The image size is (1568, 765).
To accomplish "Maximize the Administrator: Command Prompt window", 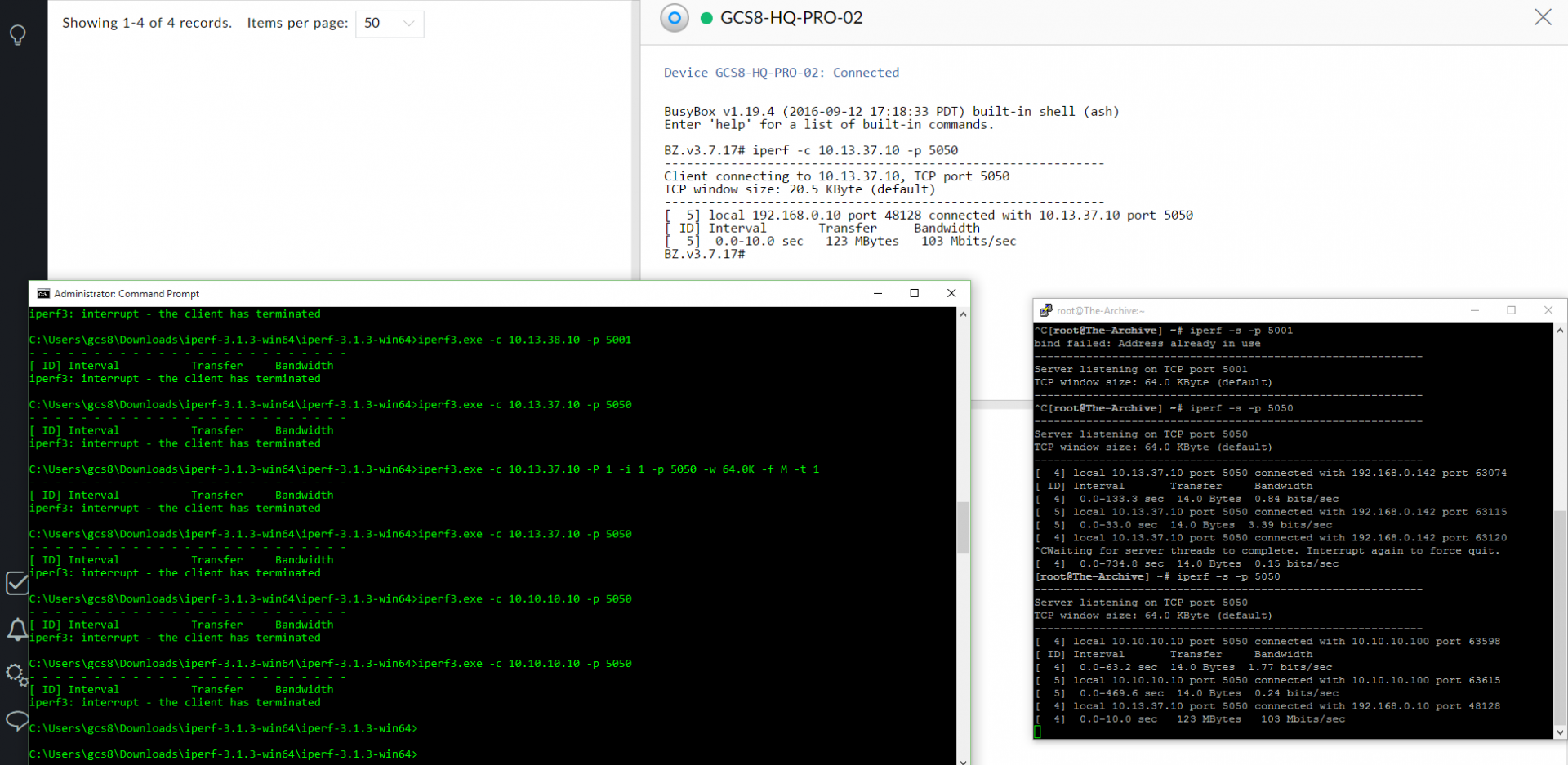I will 915,294.
